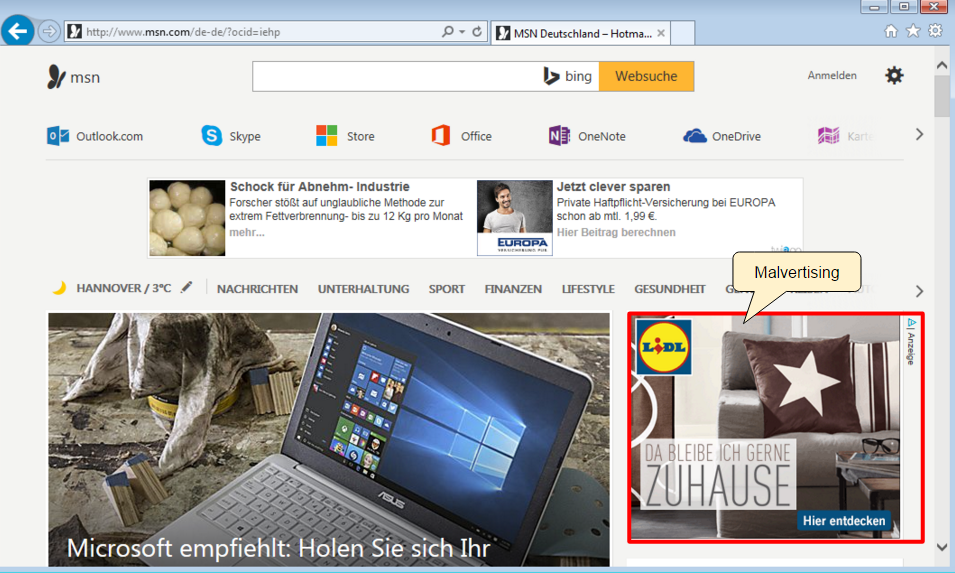Viewport: 955px width, 573px height.
Task: Click the Outlook.com icon
Action: [x=58, y=136]
